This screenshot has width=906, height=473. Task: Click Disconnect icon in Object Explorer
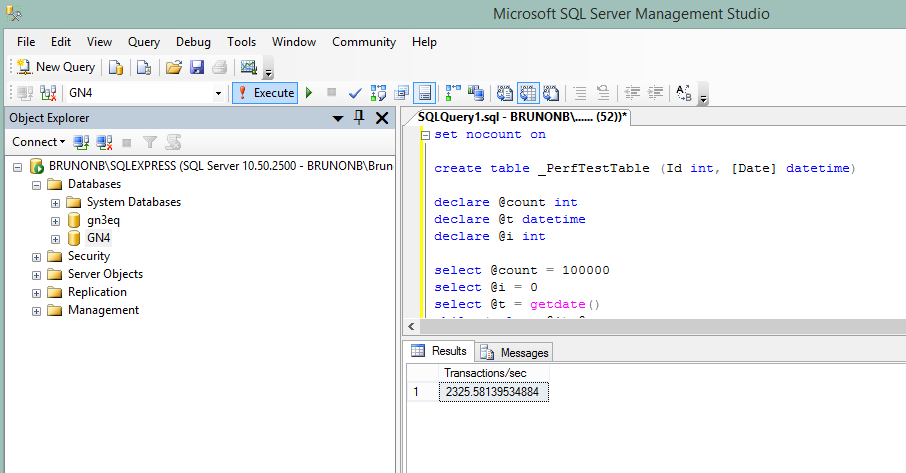[x=104, y=142]
